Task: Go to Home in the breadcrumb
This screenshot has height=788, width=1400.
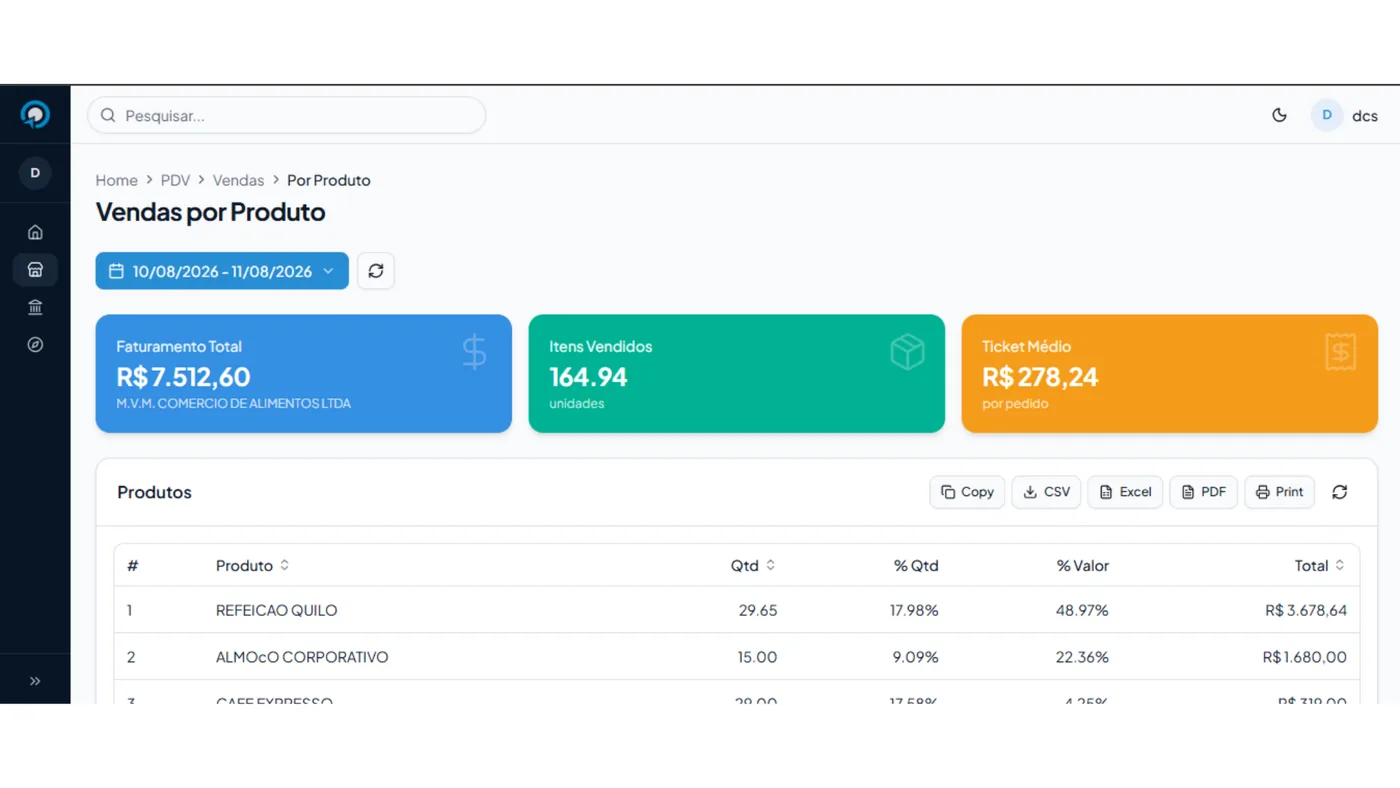Action: [117, 180]
